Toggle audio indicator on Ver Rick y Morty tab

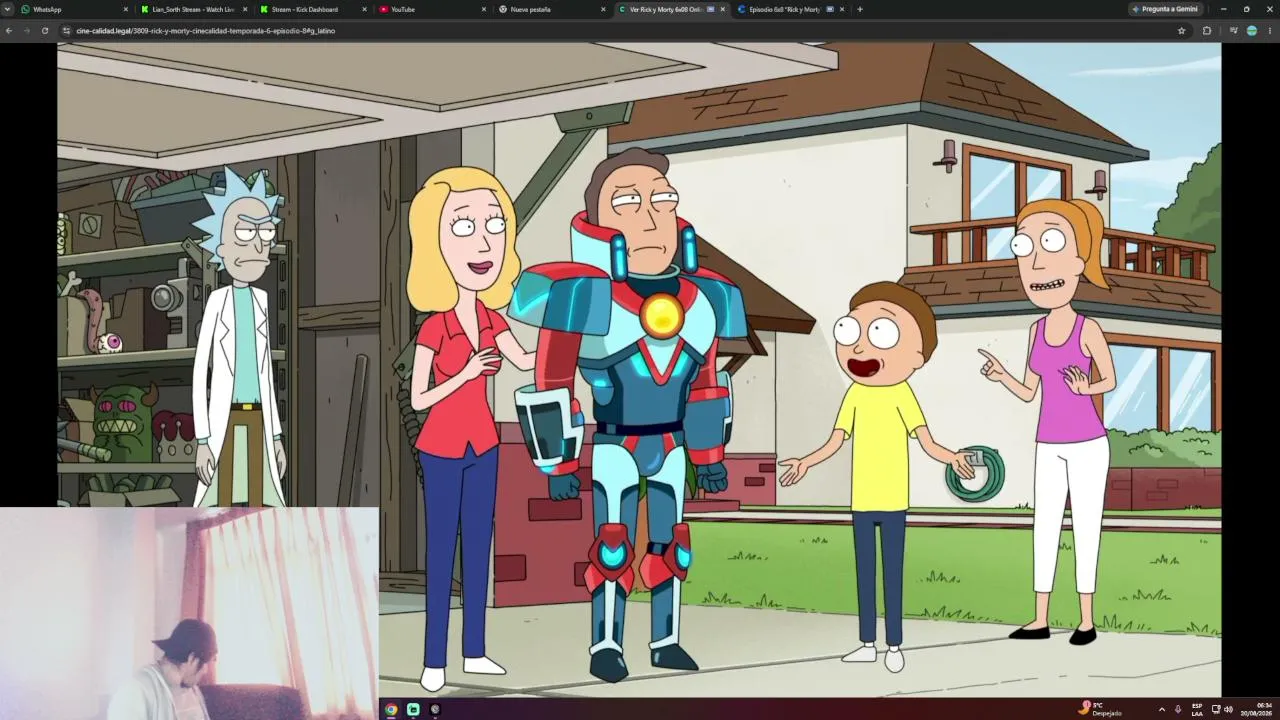tap(711, 9)
